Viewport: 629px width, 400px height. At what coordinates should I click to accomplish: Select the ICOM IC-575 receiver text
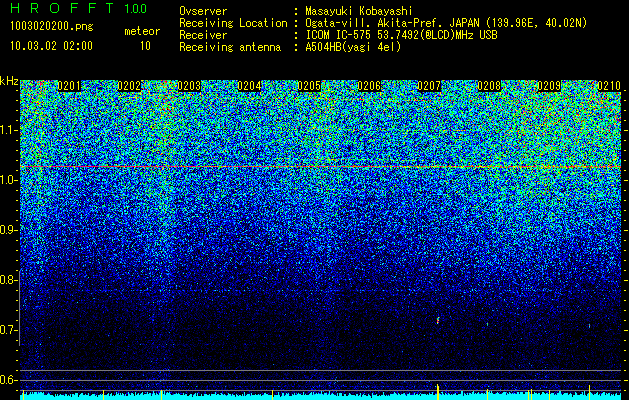401,35
